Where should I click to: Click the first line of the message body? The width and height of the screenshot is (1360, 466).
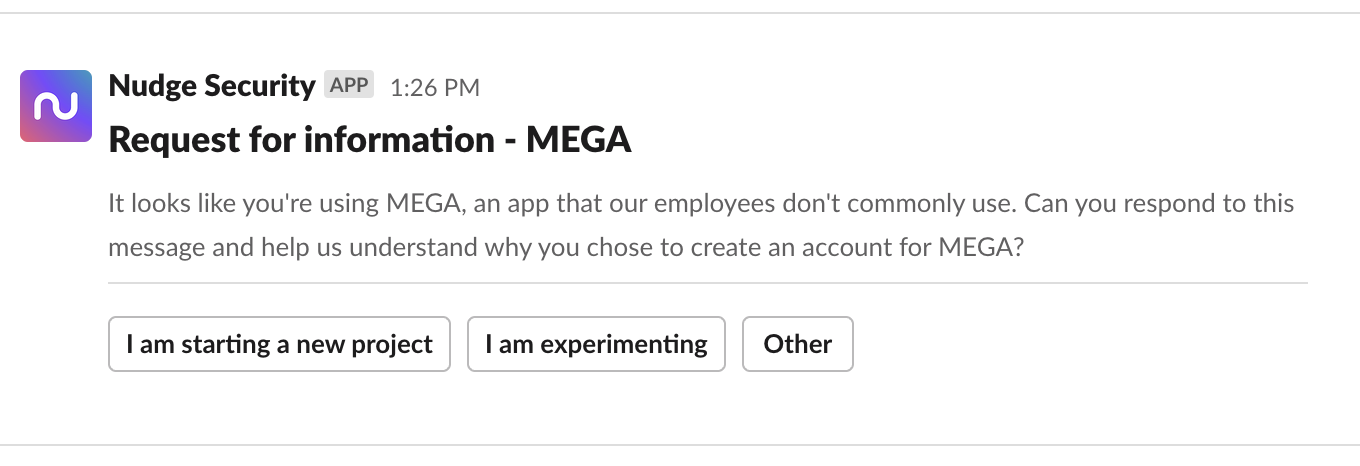point(700,204)
